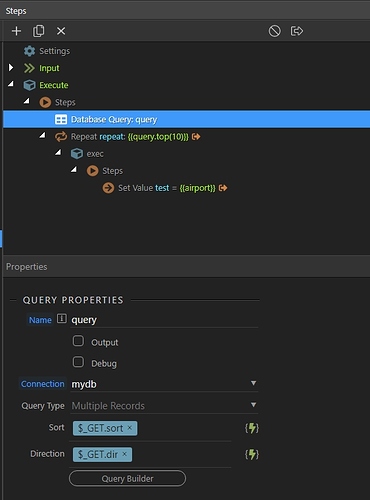The height and width of the screenshot is (500, 370).
Task: Select the Database Query: query step
Action: coord(186,119)
